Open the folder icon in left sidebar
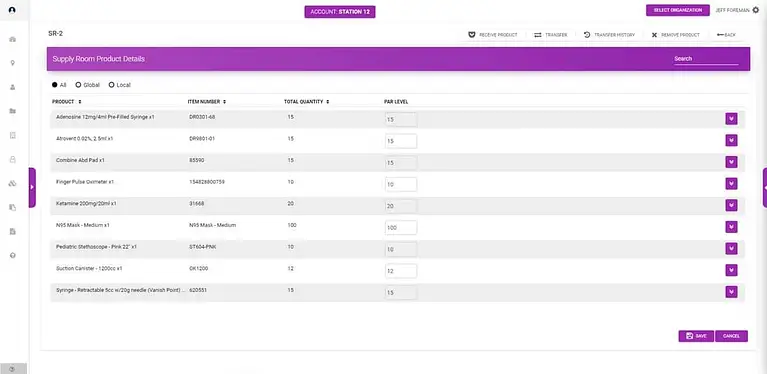767x374 pixels. click(x=13, y=111)
